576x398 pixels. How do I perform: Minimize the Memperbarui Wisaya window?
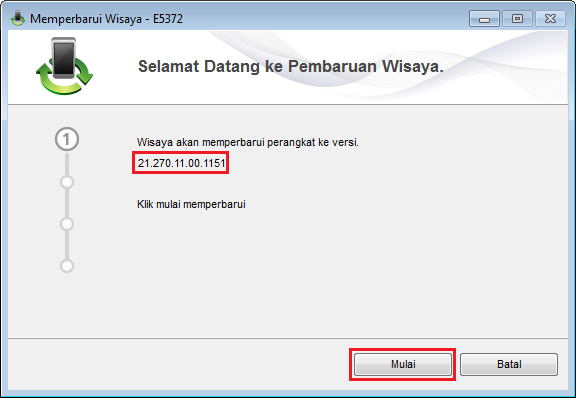click(x=484, y=19)
